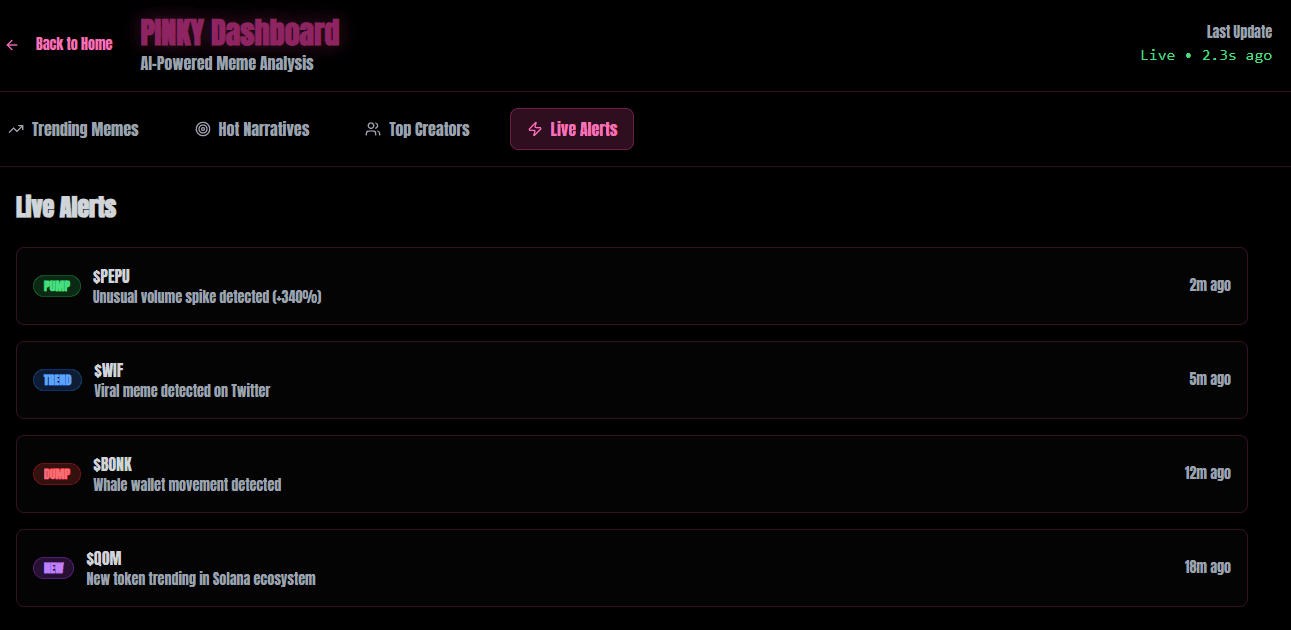
Task: Click the lightning bolt icon on Live Alerts
Action: point(535,129)
